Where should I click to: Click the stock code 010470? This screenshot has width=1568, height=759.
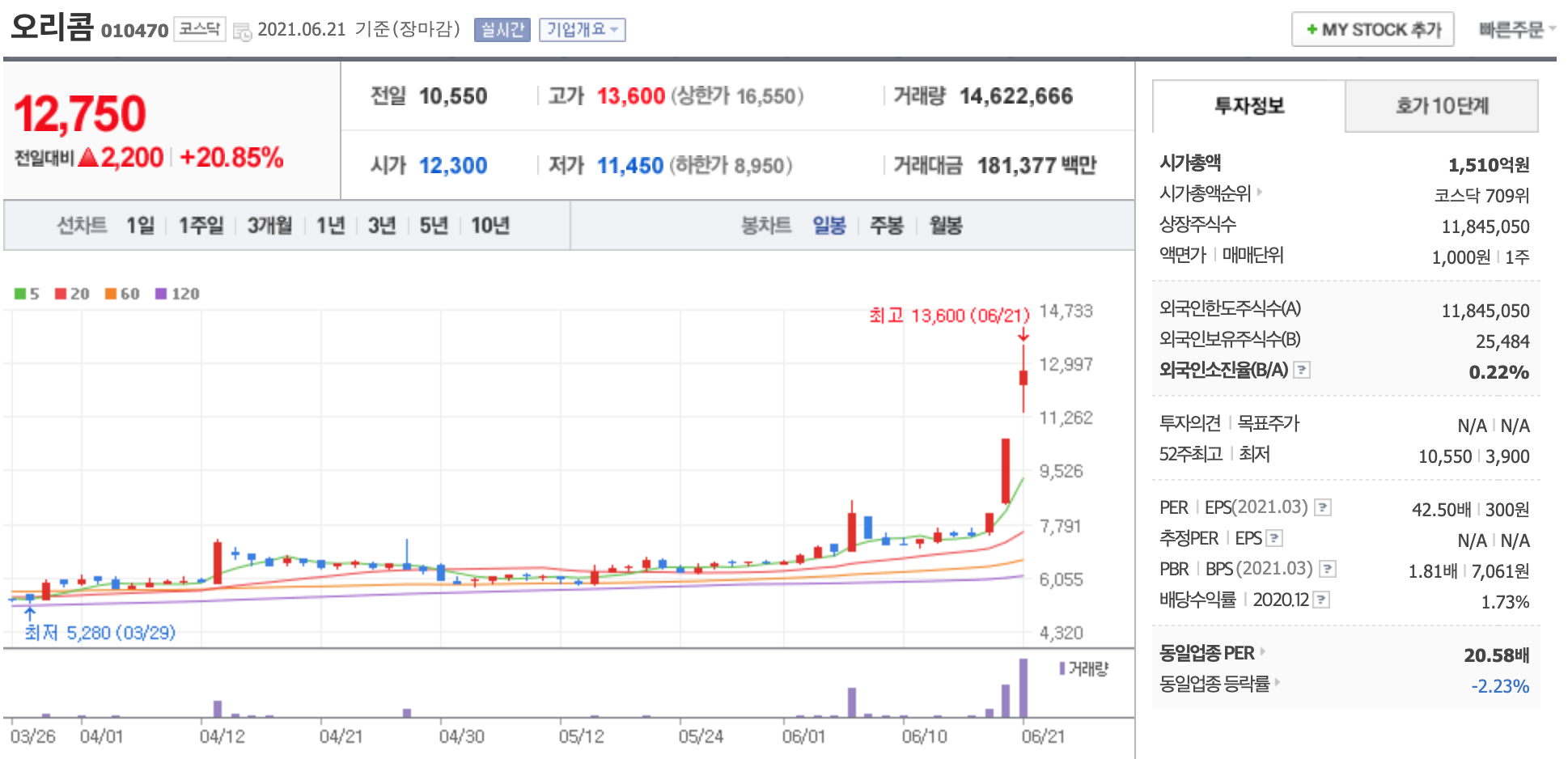click(x=134, y=31)
